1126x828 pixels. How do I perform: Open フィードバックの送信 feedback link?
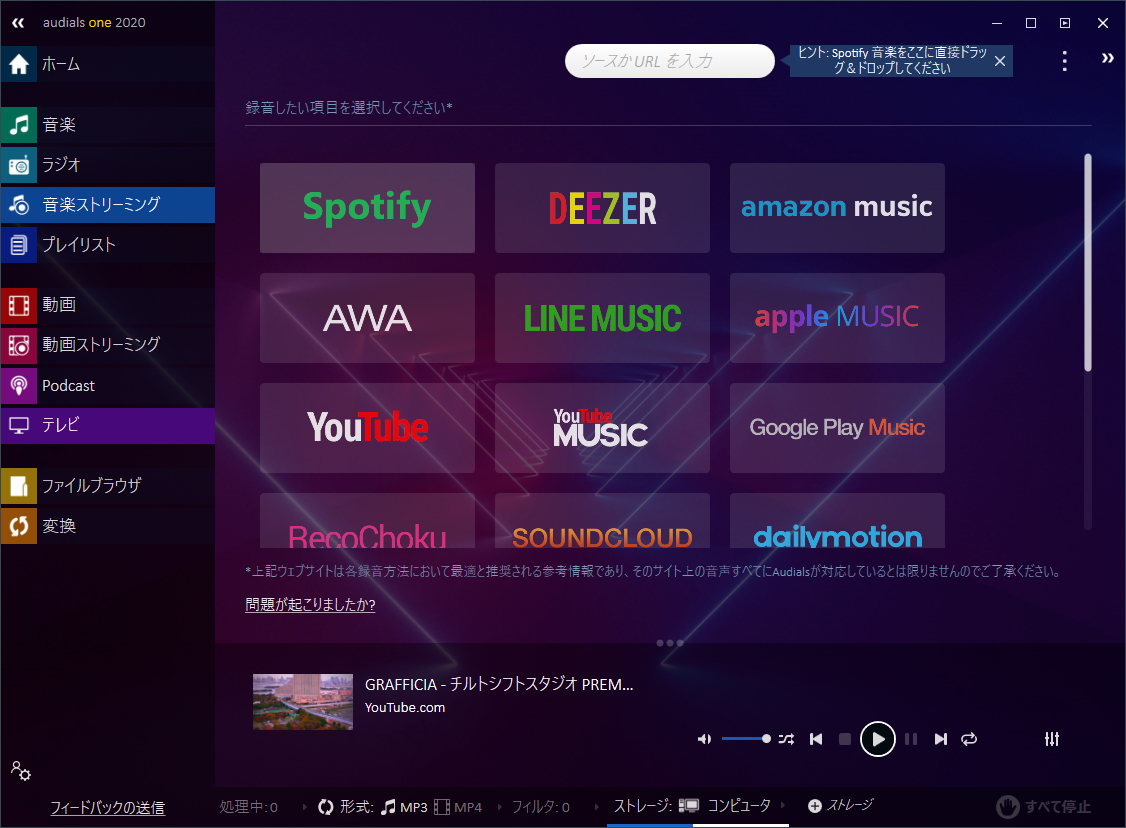tap(108, 808)
